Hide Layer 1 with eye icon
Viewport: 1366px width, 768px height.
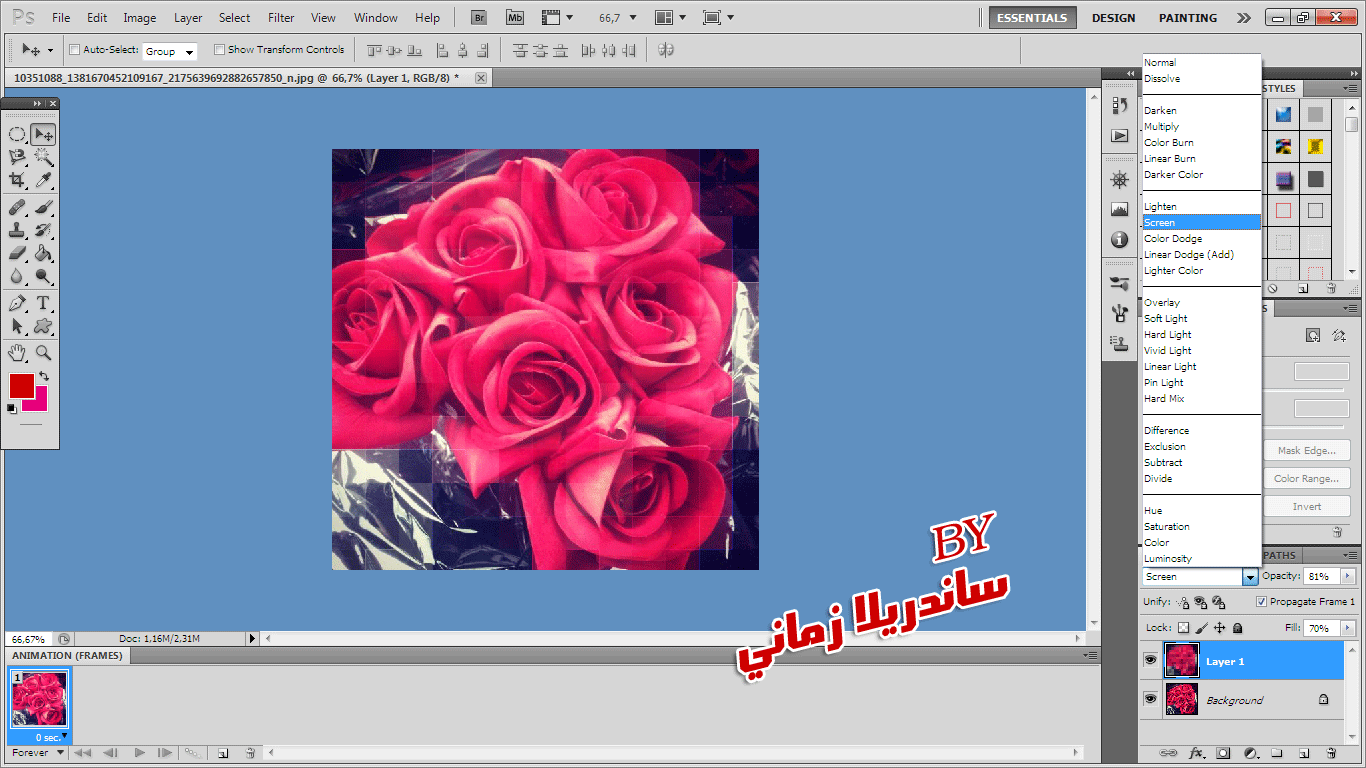click(1150, 661)
